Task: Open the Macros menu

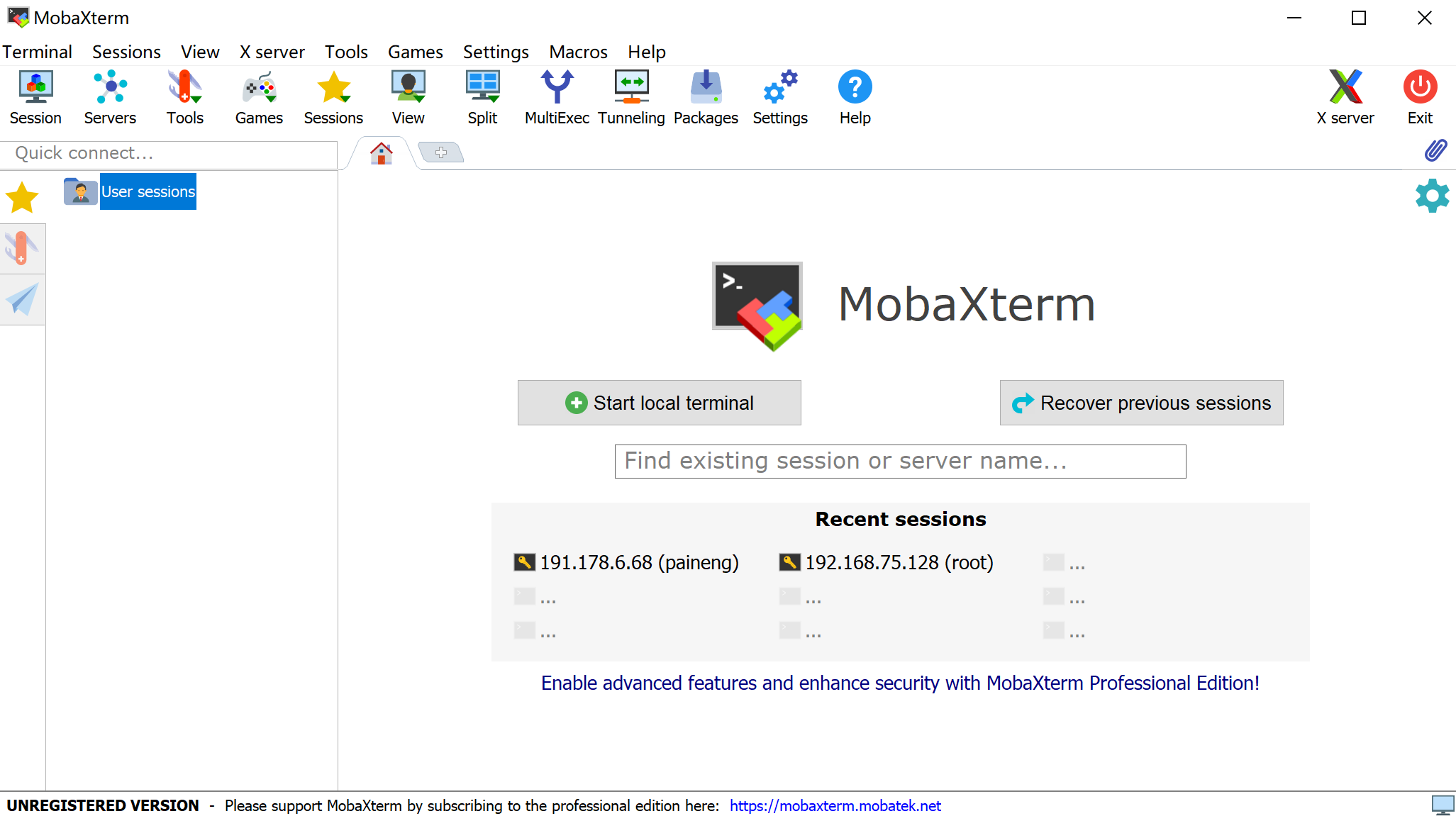Action: [x=578, y=52]
